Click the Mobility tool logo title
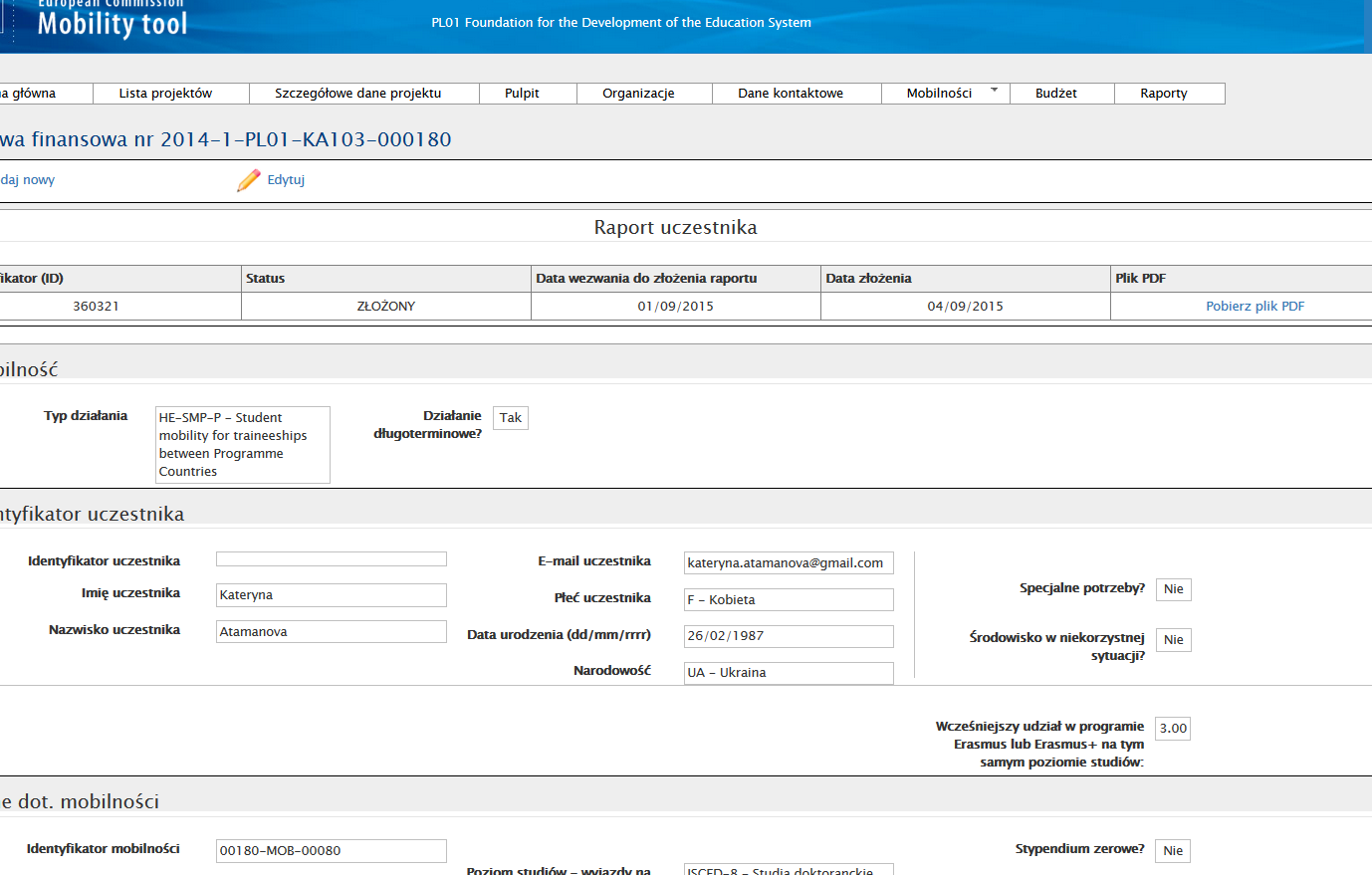 113,24
